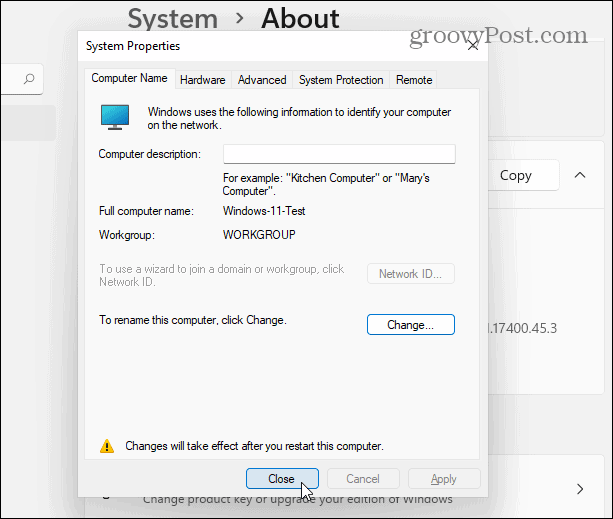Click the Windows-11-Test computer name text
Screen dimensions: 613x519
(x=264, y=211)
